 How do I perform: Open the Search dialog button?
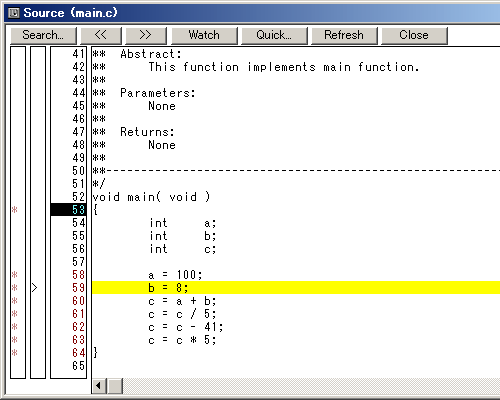coord(43,35)
